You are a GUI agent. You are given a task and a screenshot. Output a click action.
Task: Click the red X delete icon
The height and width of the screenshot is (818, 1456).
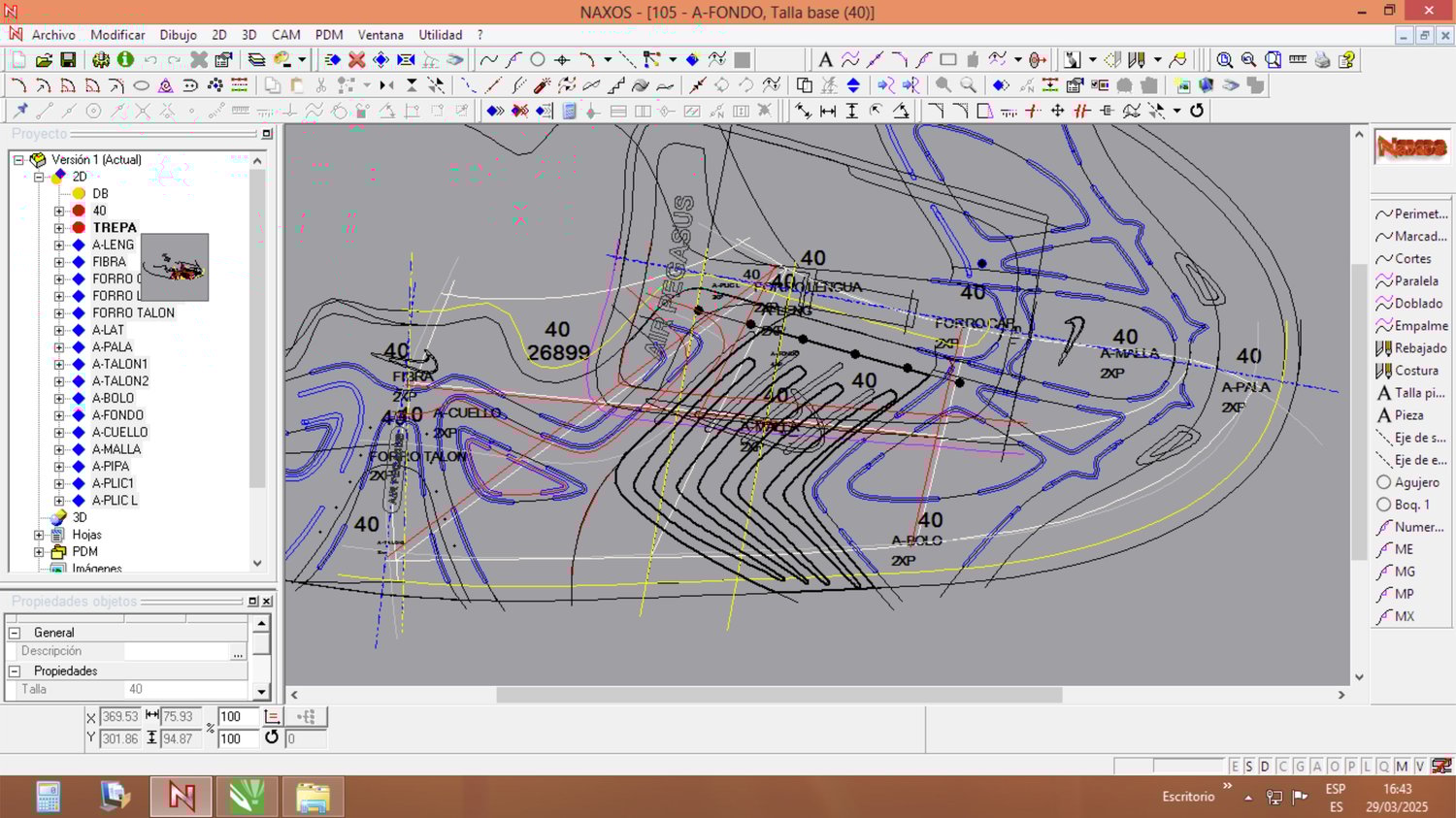[x=356, y=60]
